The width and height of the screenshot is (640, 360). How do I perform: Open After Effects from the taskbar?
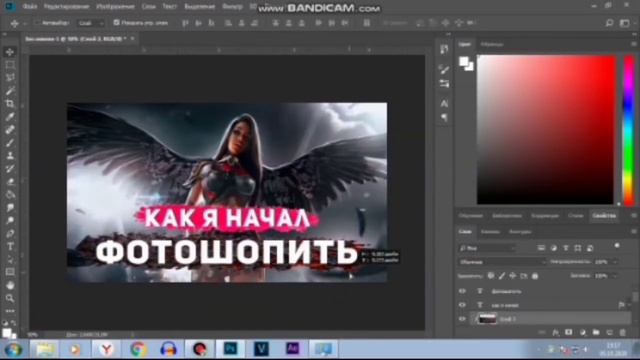pyautogui.click(x=293, y=349)
